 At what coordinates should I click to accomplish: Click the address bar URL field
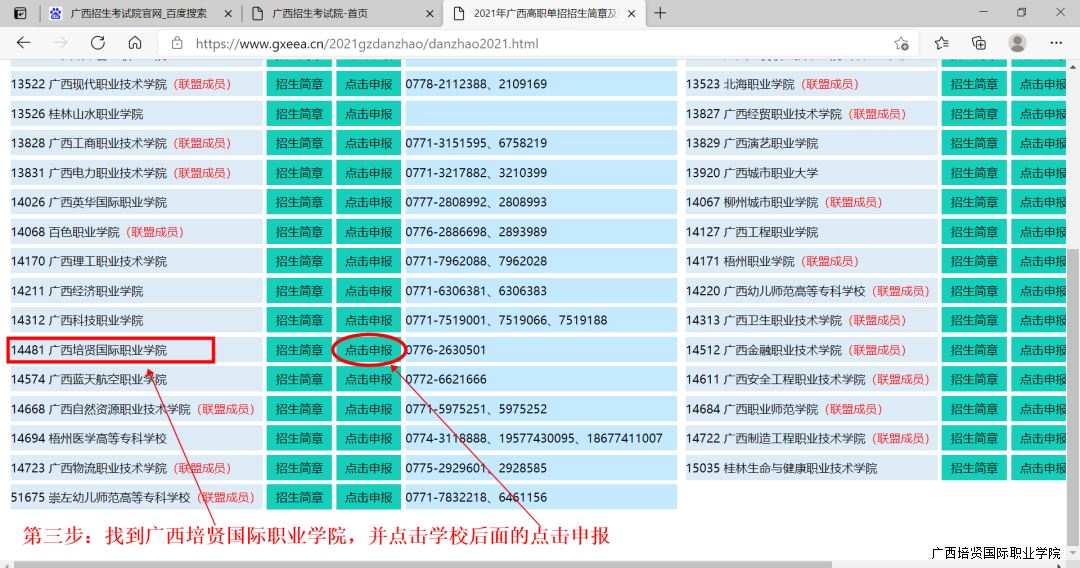tap(530, 44)
